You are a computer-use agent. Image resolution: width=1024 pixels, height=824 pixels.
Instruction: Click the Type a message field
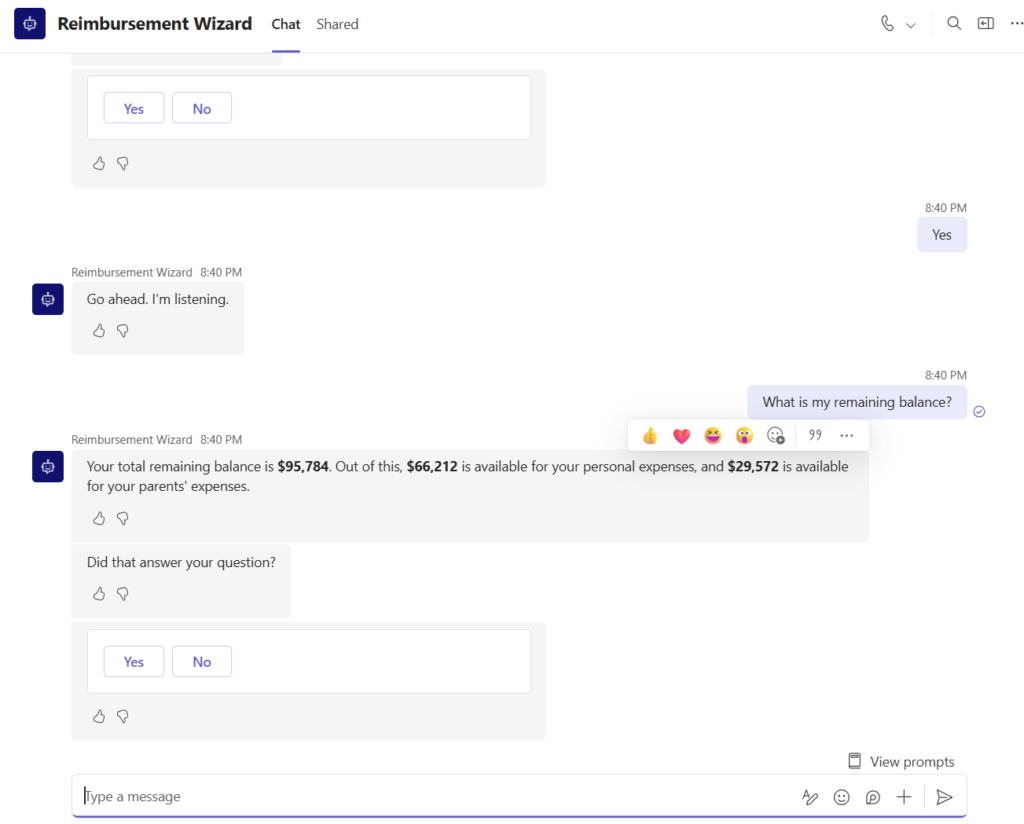pos(430,797)
